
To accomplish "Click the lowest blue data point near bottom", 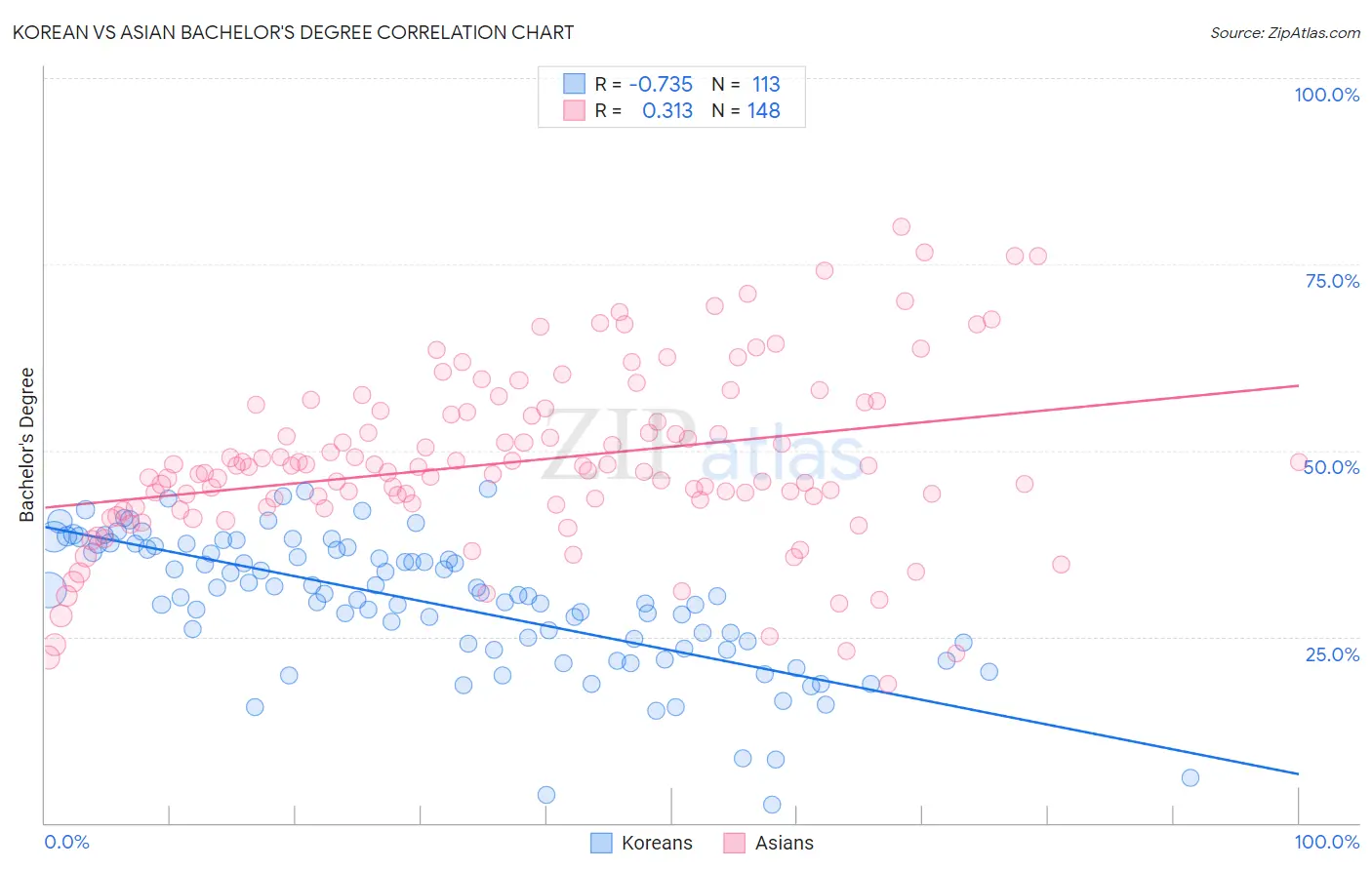I will [x=772, y=805].
